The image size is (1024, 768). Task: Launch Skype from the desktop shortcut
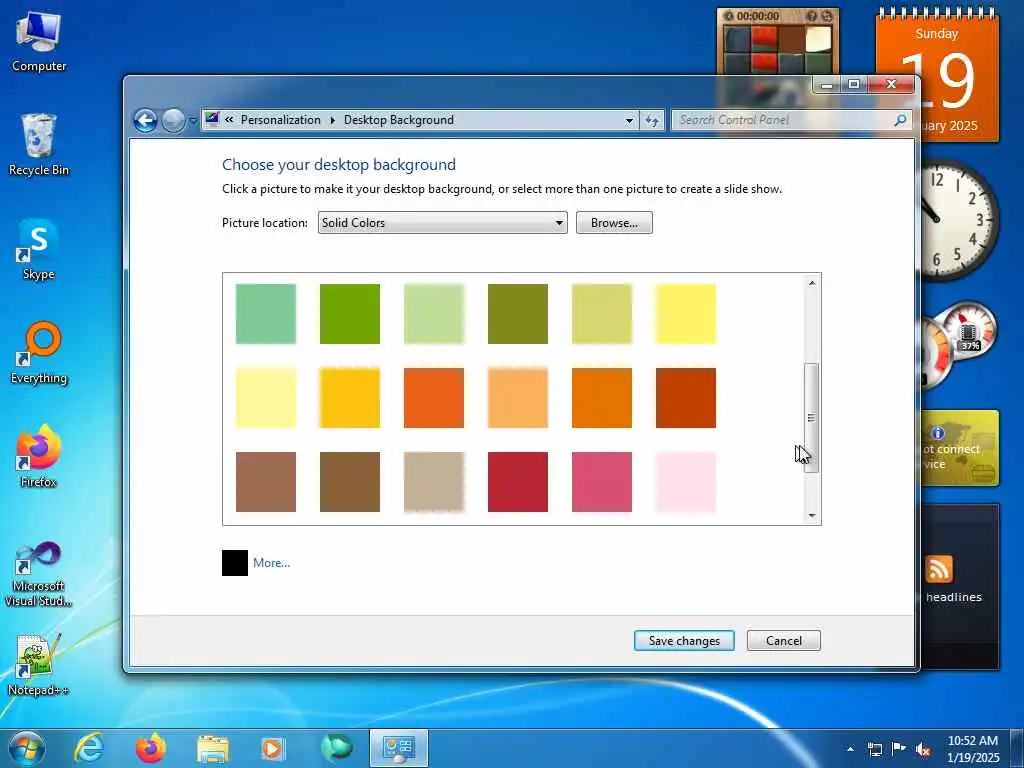pos(39,249)
